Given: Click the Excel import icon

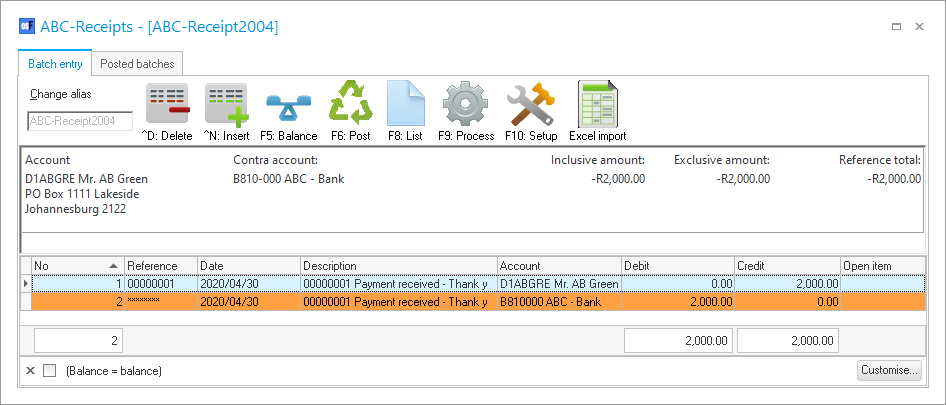Looking at the screenshot, I should pyautogui.click(x=597, y=105).
